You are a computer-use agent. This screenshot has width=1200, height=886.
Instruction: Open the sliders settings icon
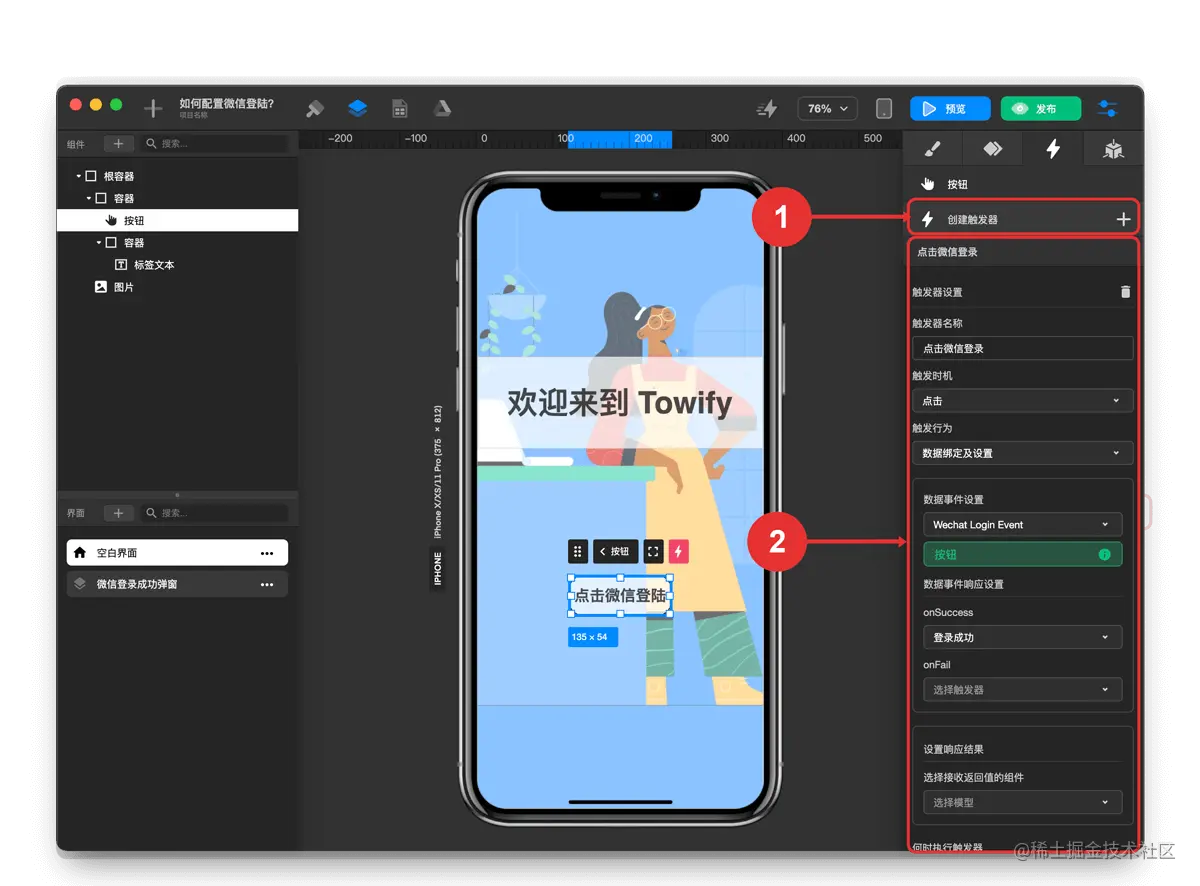point(1108,108)
